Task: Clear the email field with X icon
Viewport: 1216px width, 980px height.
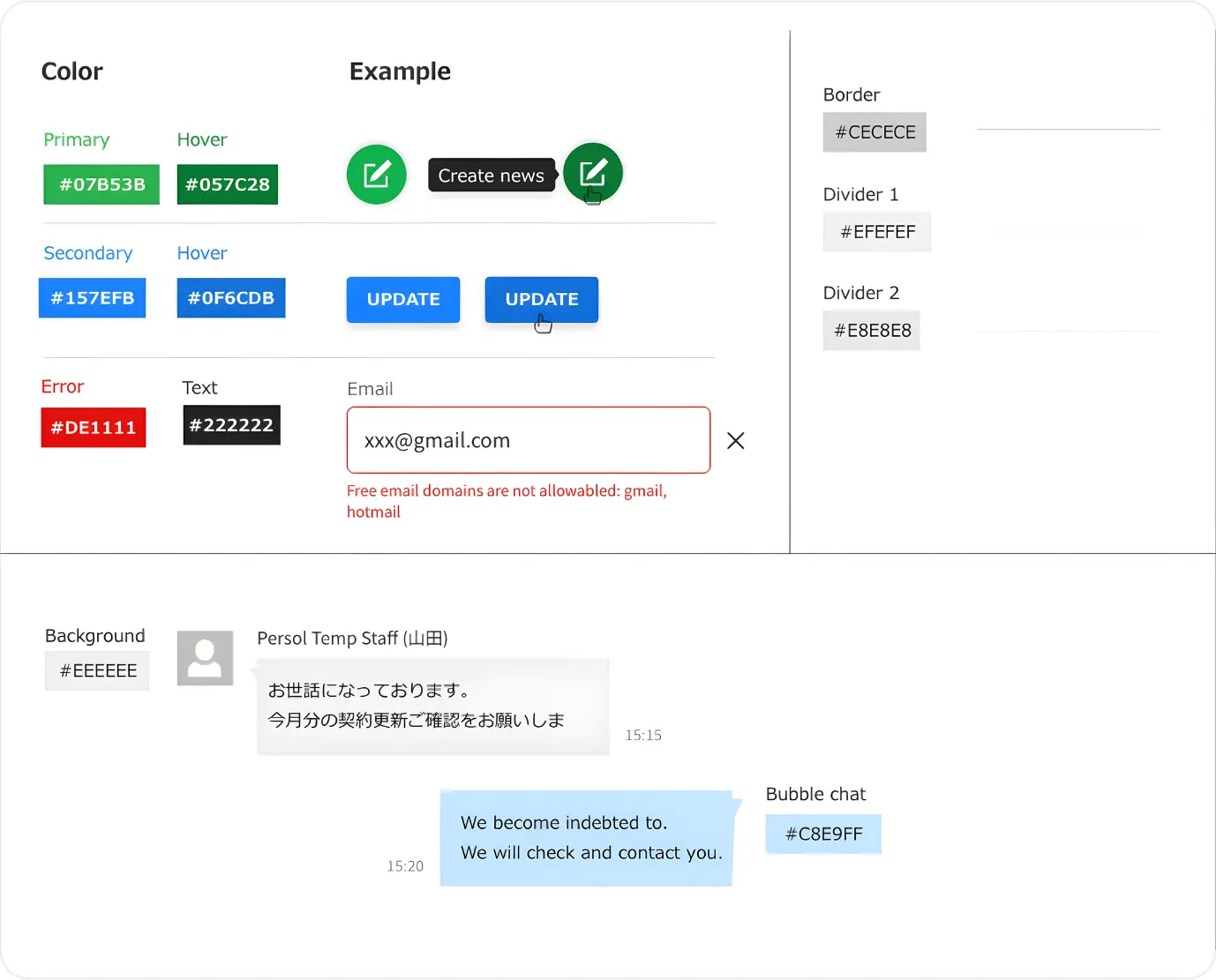Action: click(x=736, y=440)
